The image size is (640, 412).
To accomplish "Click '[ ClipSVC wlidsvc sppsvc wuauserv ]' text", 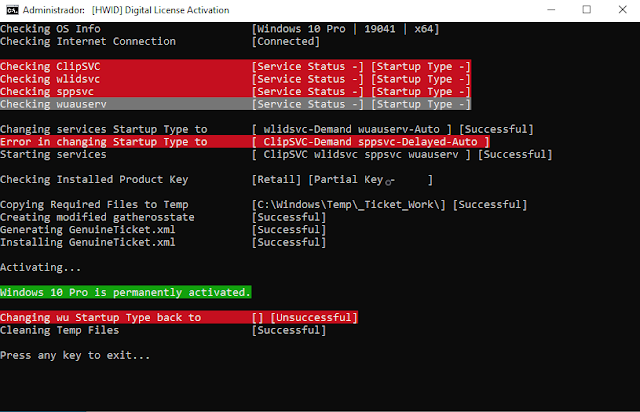I will tap(361, 155).
